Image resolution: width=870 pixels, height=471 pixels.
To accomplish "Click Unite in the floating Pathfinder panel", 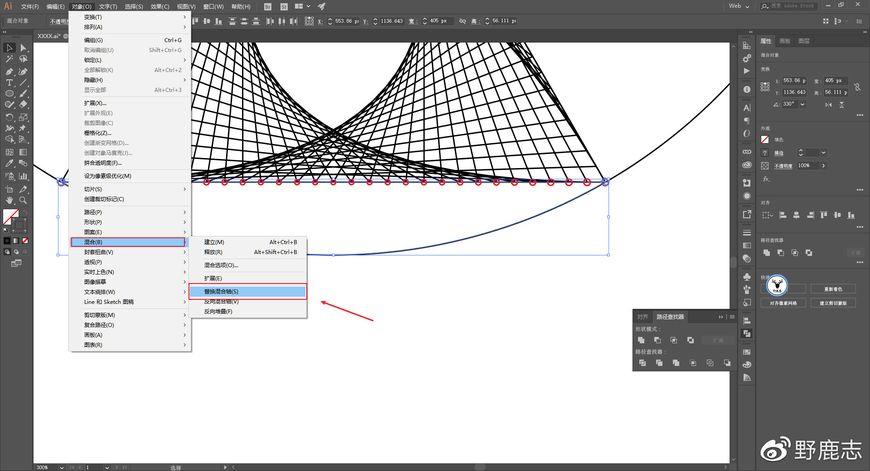I will [641, 340].
